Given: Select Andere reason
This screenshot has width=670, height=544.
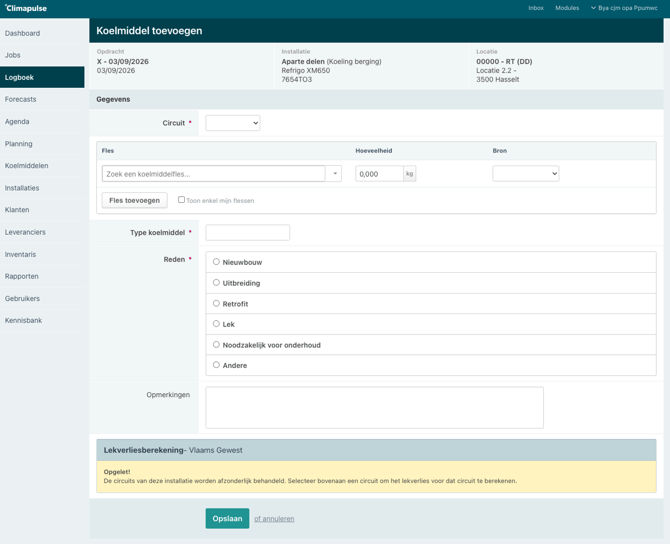Looking at the screenshot, I should 216,365.
